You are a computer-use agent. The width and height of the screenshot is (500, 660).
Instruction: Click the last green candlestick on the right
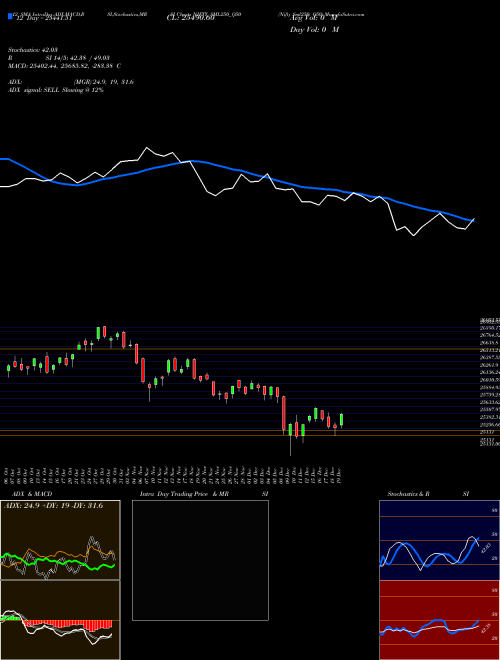pos(341,420)
